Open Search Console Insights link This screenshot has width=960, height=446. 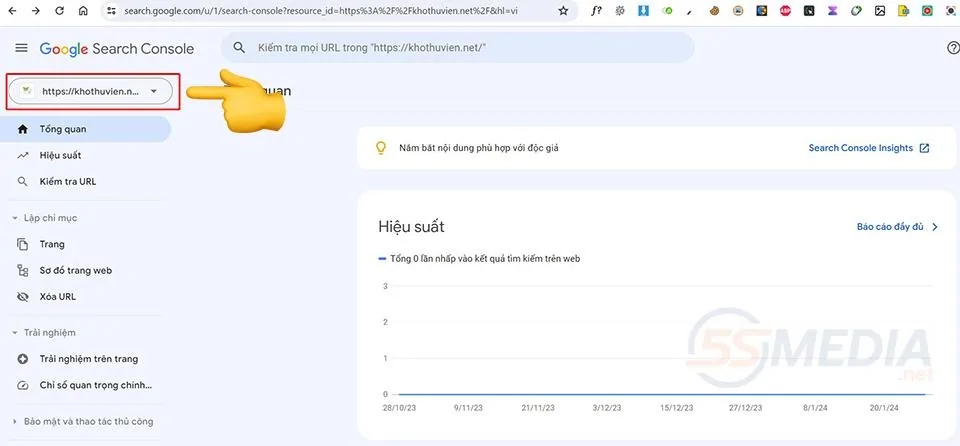(860, 148)
